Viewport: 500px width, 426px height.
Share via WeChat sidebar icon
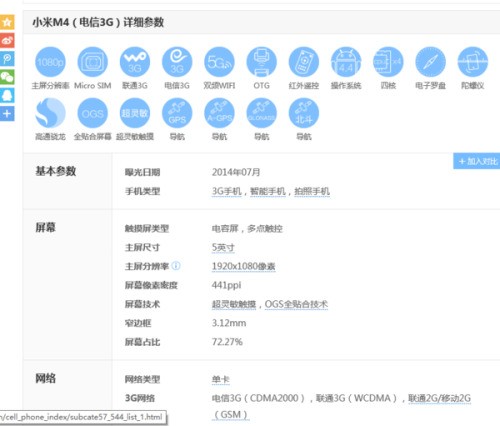coord(7,77)
